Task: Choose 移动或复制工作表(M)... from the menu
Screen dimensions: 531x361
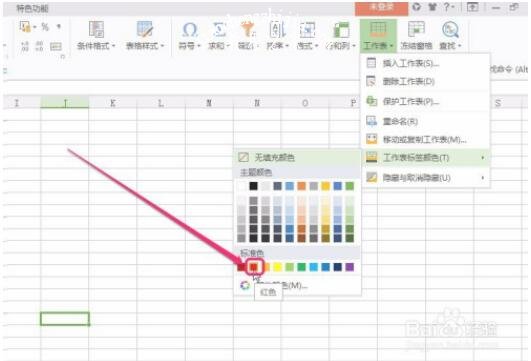Action: tap(424, 139)
